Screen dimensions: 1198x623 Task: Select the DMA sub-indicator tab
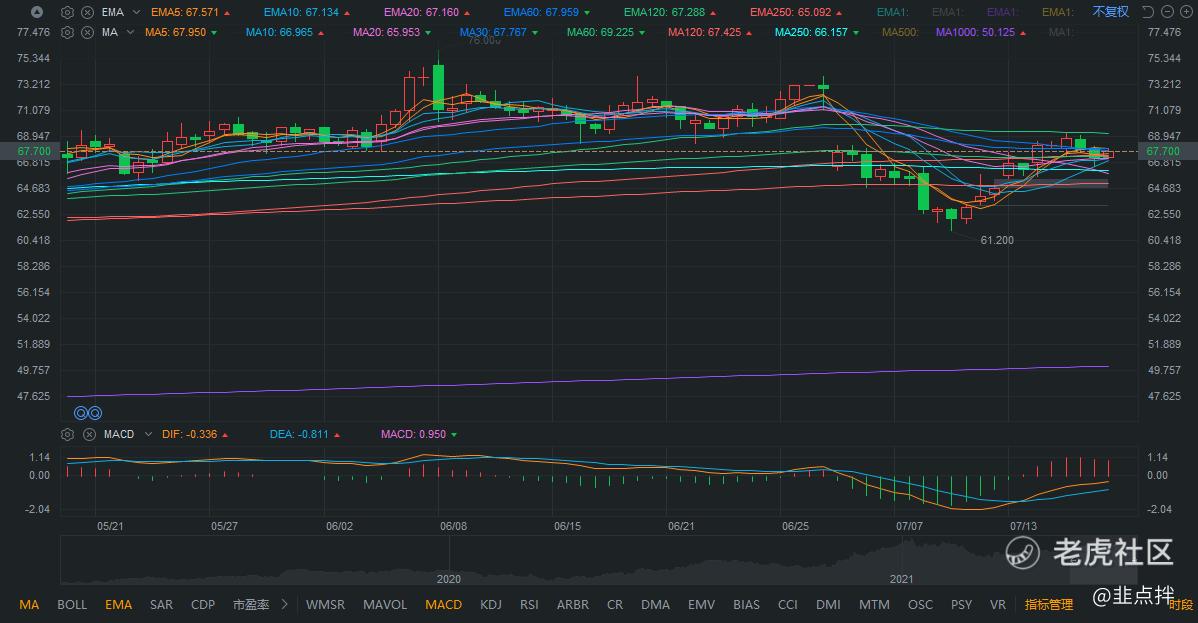pos(656,605)
